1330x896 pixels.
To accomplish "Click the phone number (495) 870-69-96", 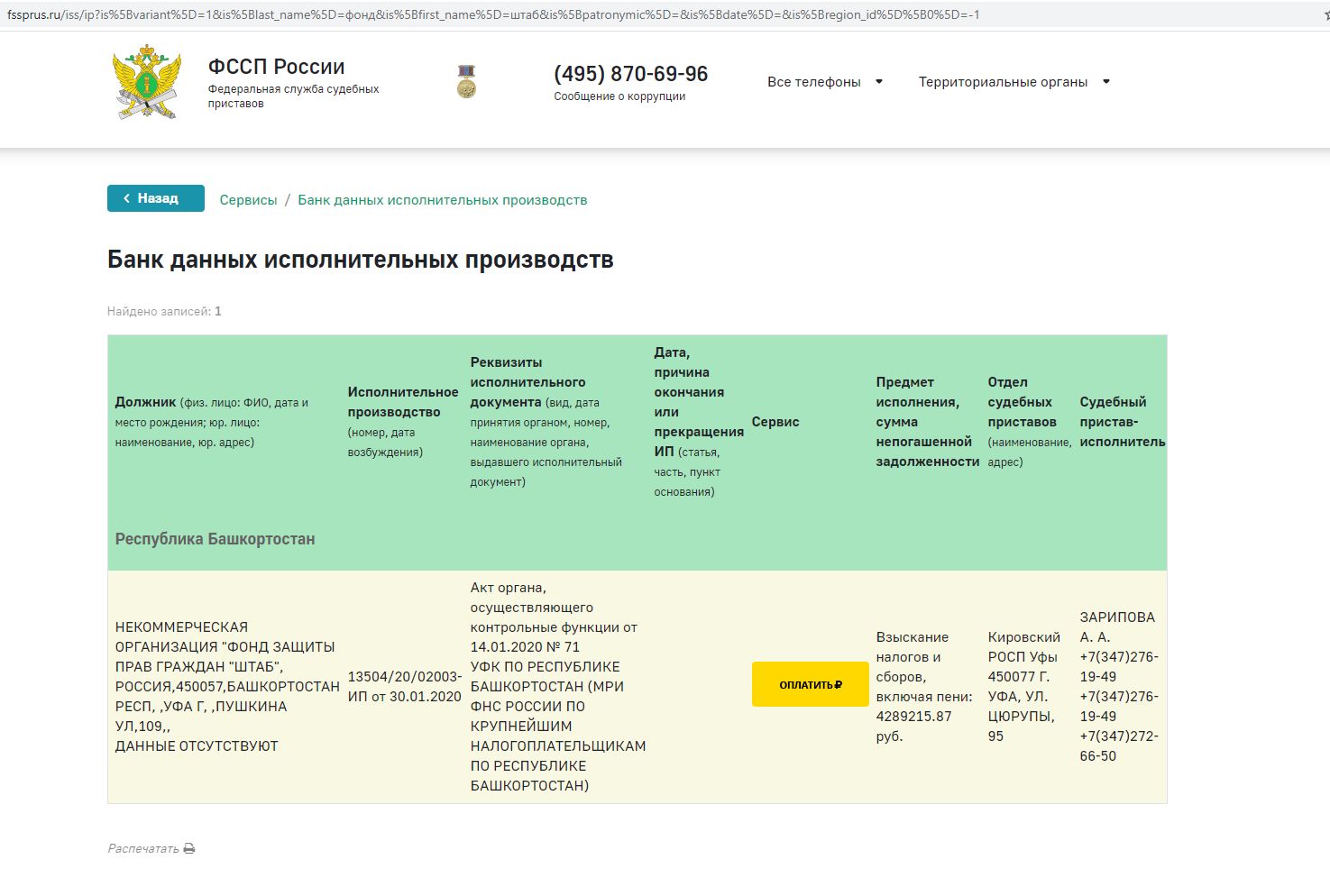I will pyautogui.click(x=629, y=74).
